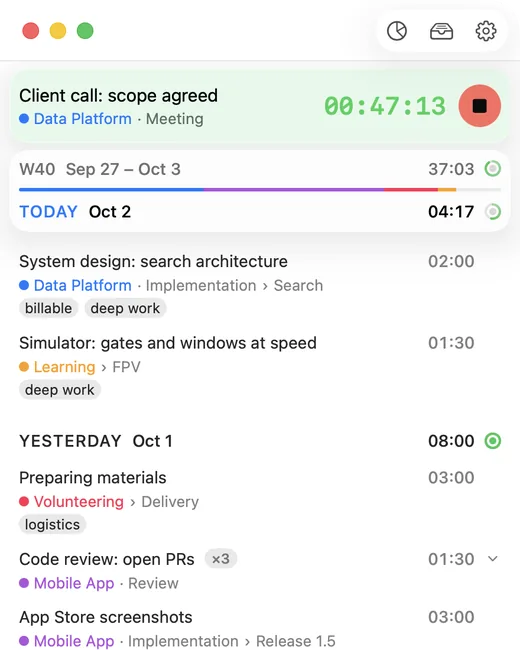The height and width of the screenshot is (650, 520).
Task: Open Data Platform project in running timer
Action: coord(83,119)
